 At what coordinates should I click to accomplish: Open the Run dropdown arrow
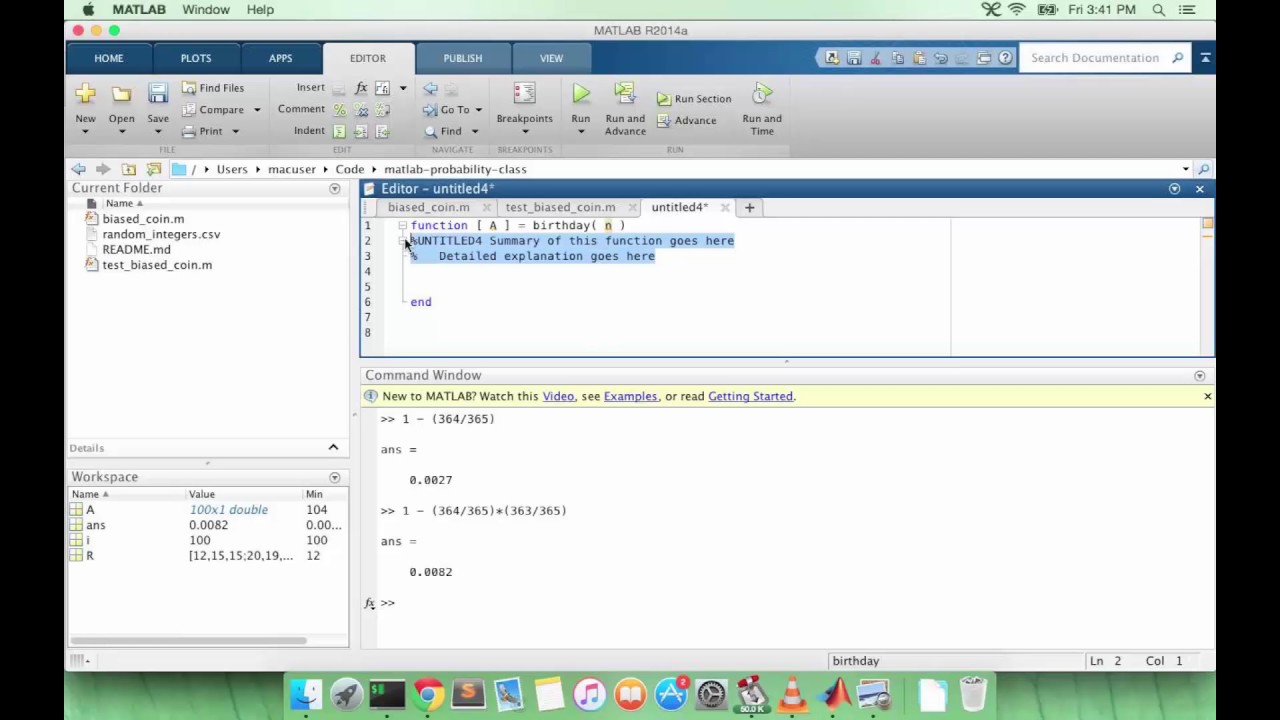(x=581, y=132)
